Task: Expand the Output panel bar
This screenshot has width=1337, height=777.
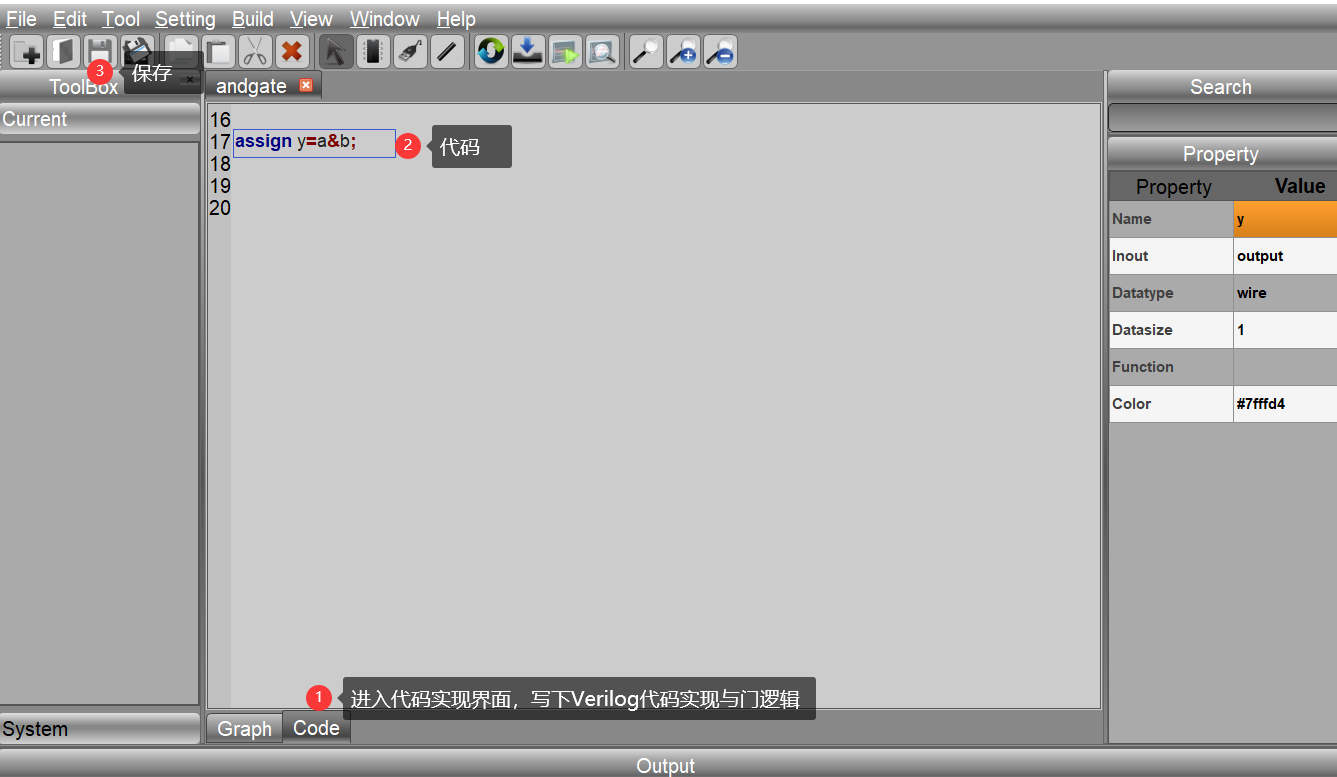Action: 668,765
